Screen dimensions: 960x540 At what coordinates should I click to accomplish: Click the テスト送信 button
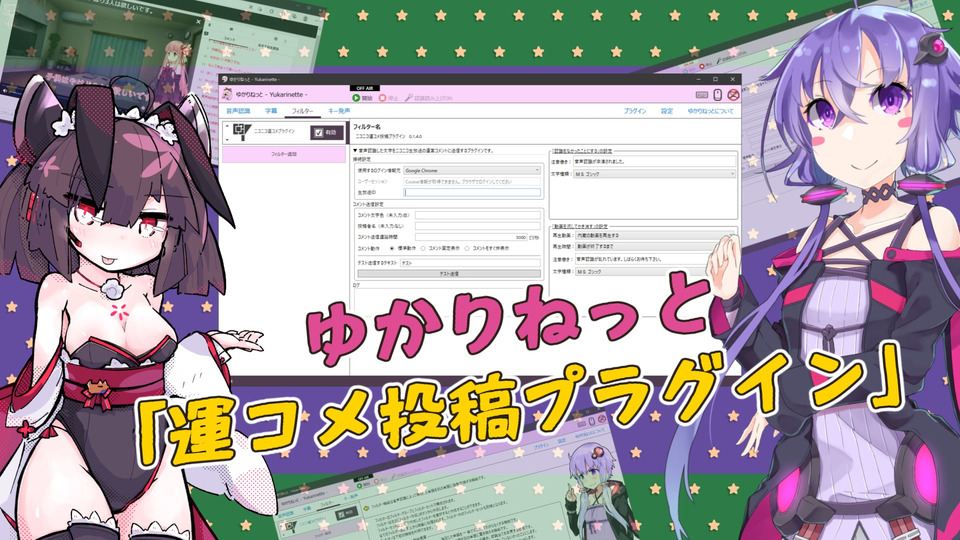[x=449, y=274]
